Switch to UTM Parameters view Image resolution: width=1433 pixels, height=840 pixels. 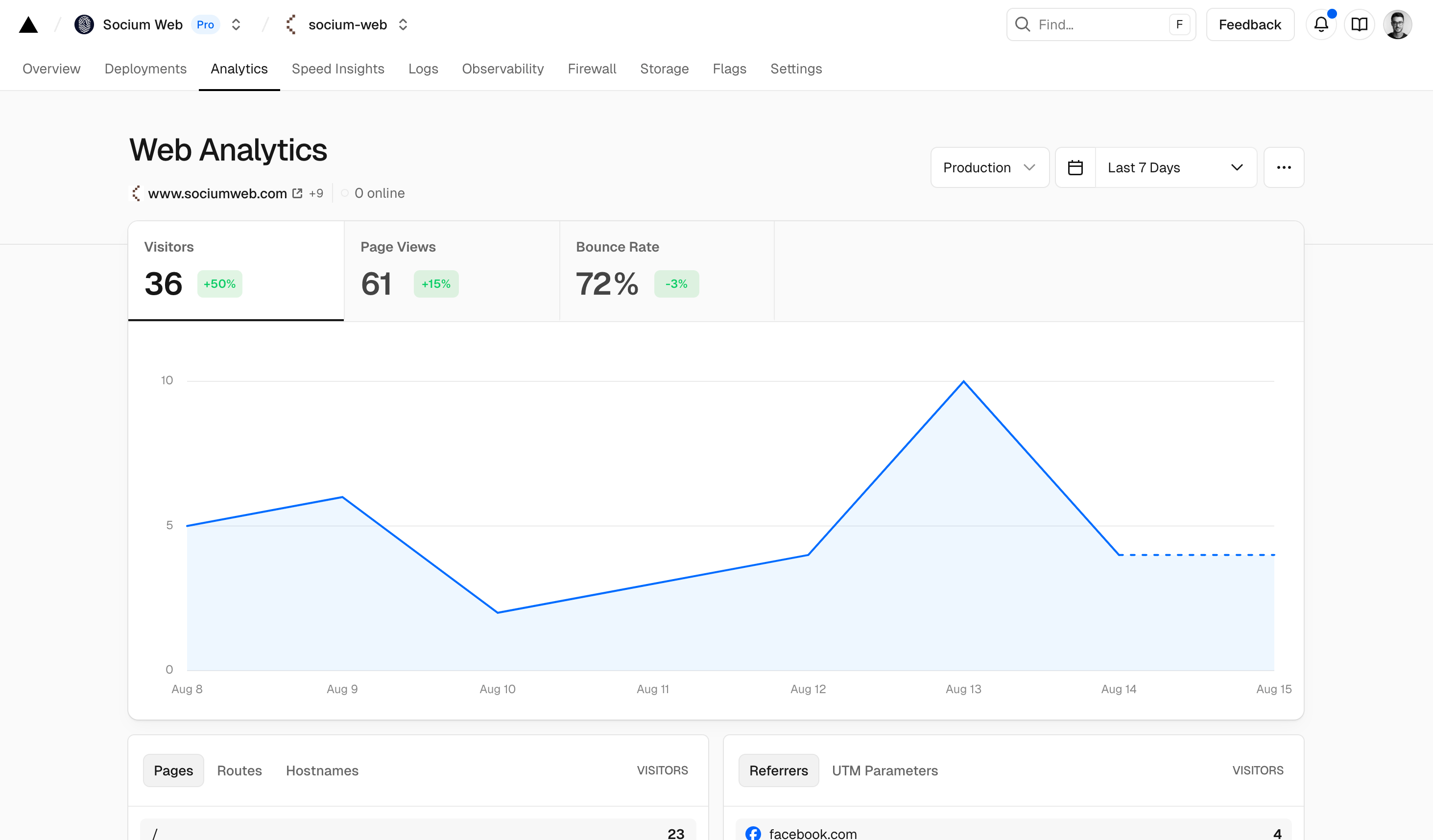click(x=885, y=770)
